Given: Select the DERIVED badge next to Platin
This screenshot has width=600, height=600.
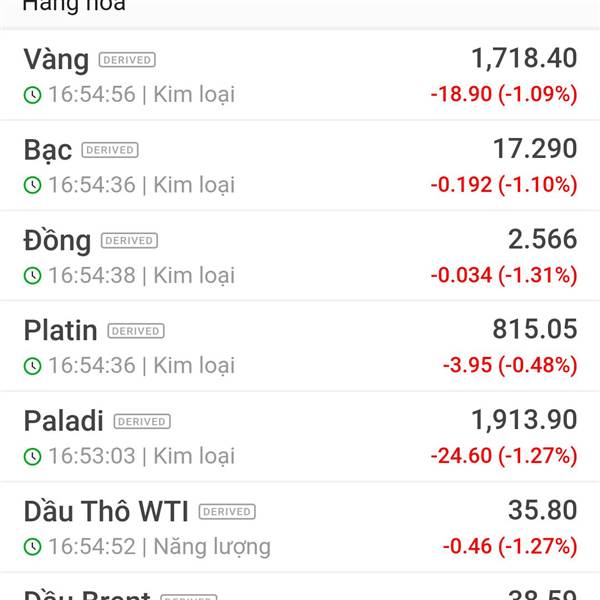Looking at the screenshot, I should [136, 331].
